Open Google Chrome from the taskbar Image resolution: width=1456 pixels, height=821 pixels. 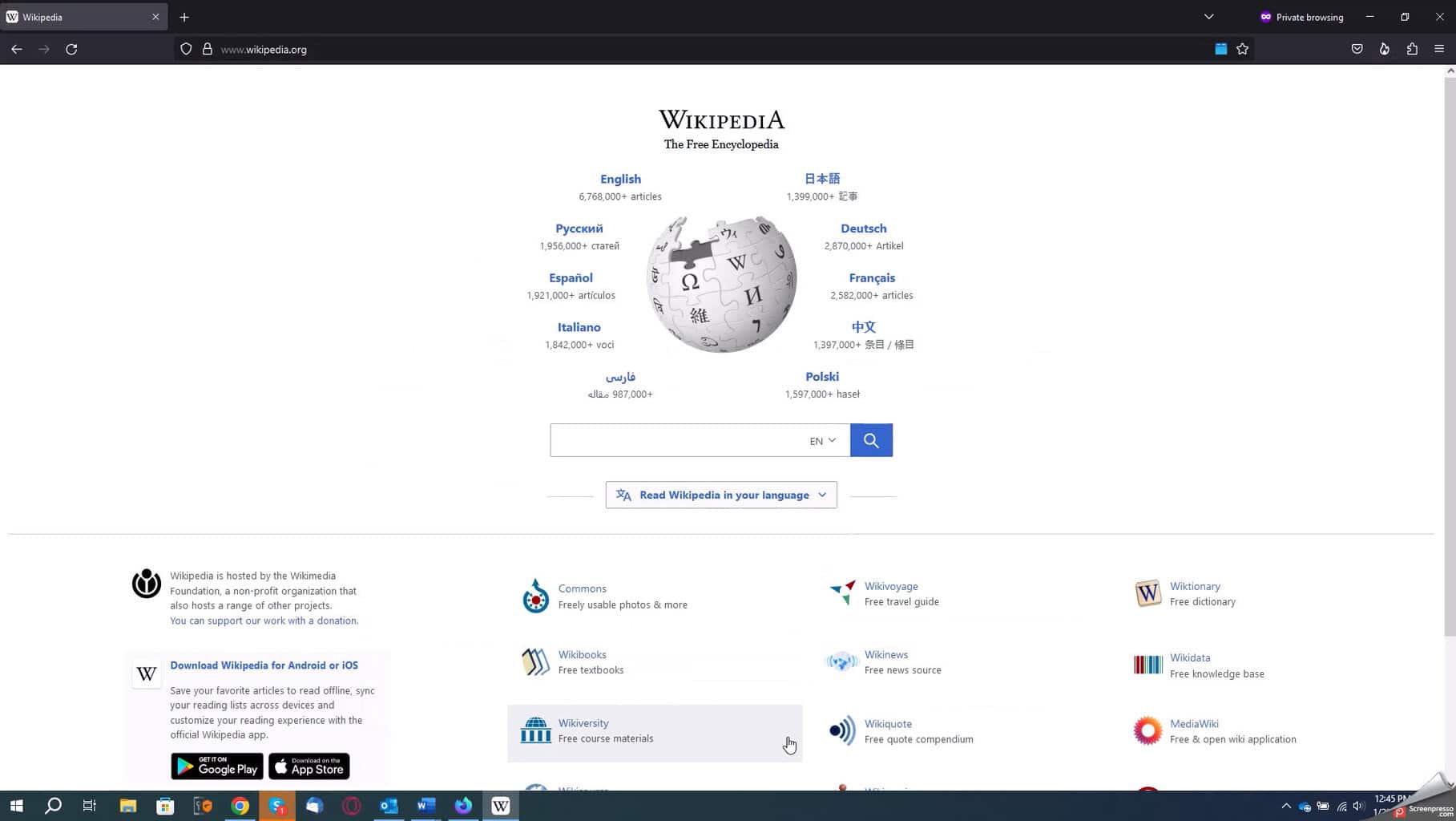point(240,806)
